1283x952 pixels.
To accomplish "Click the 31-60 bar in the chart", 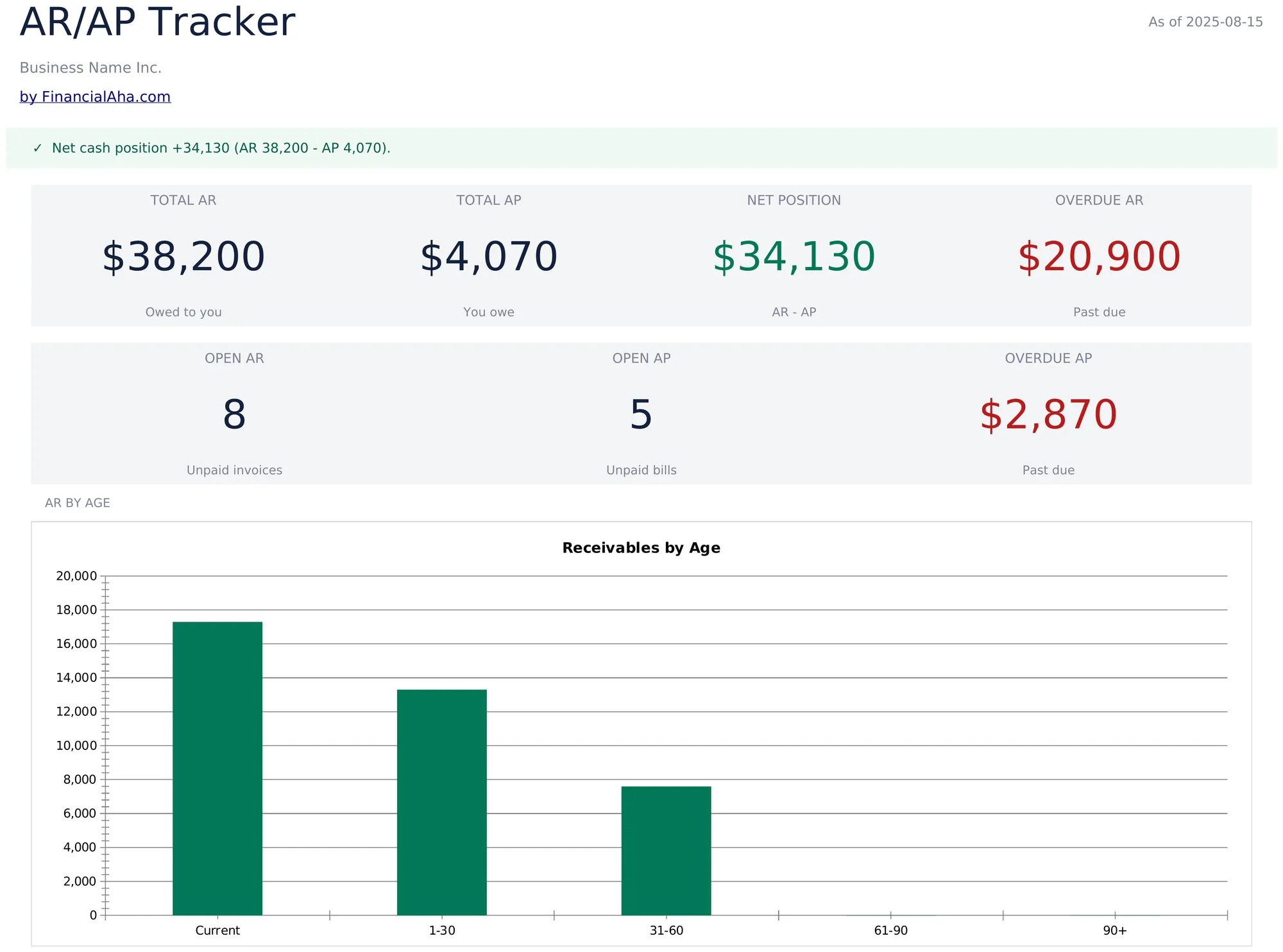I will (x=667, y=851).
